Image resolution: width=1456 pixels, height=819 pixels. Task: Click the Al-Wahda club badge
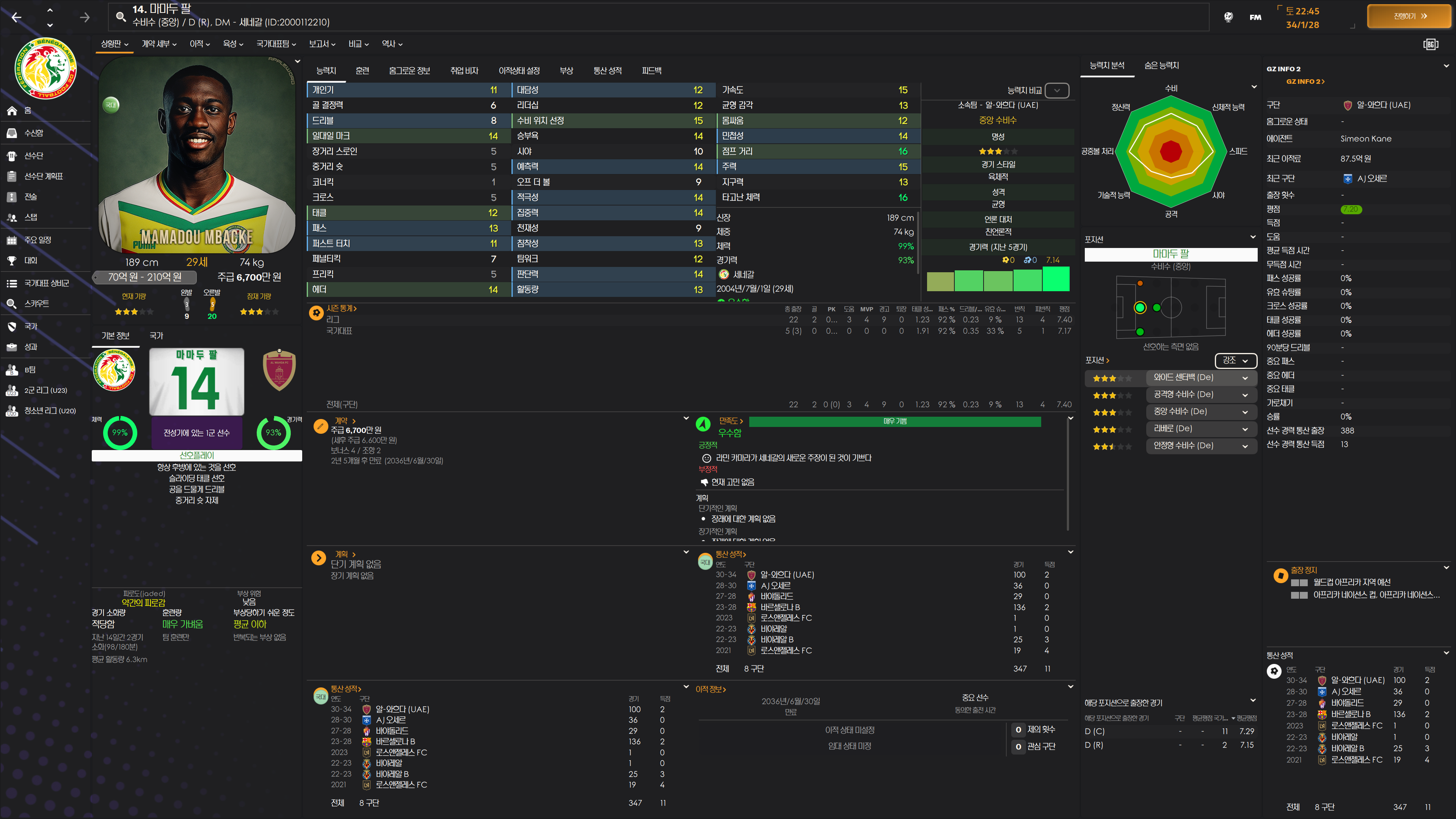[x=279, y=370]
